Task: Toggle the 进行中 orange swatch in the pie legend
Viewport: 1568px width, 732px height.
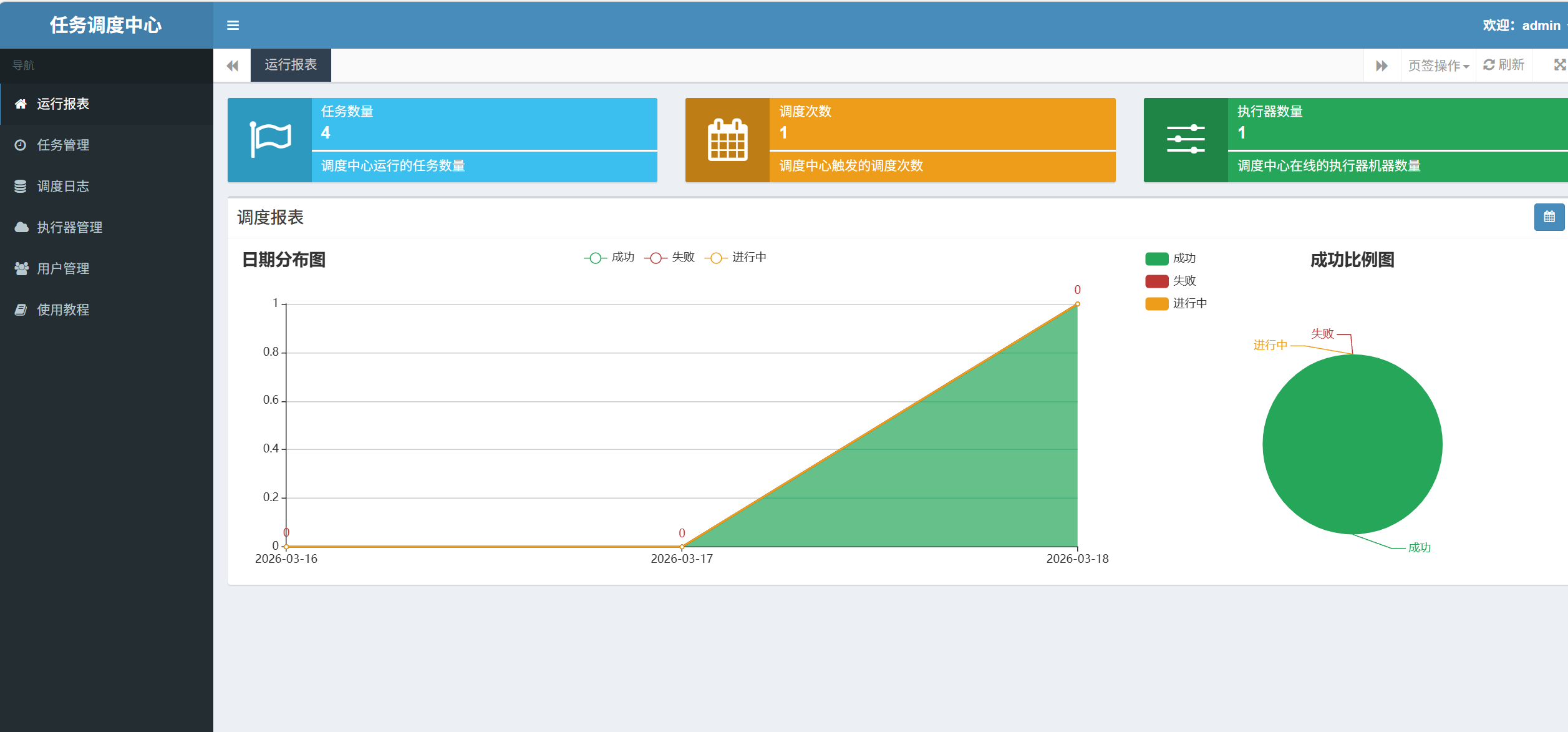Action: pos(1157,303)
